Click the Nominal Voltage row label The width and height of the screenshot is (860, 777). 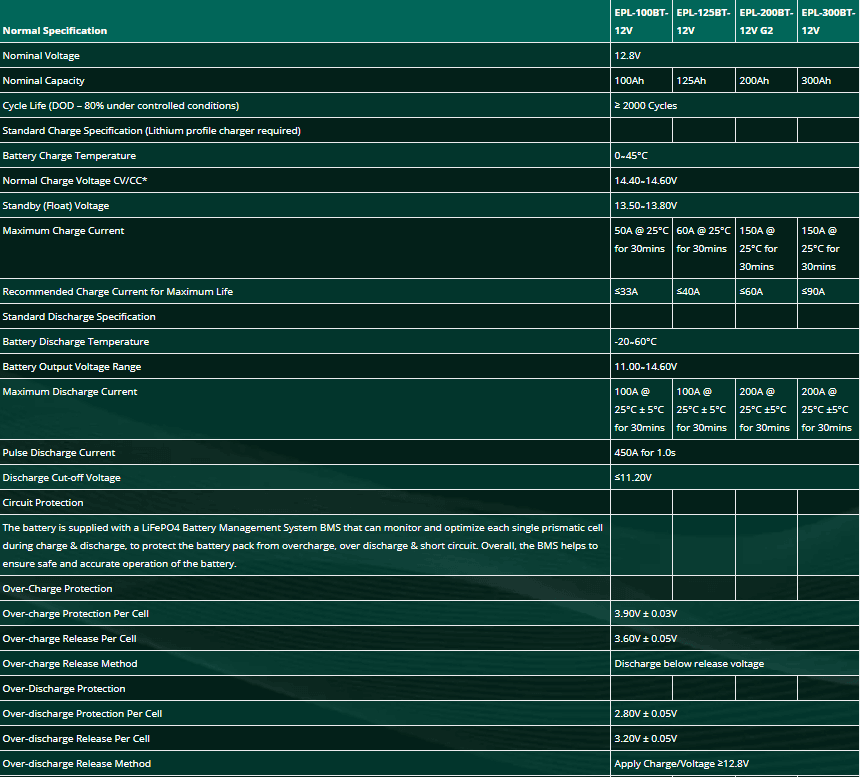point(41,56)
